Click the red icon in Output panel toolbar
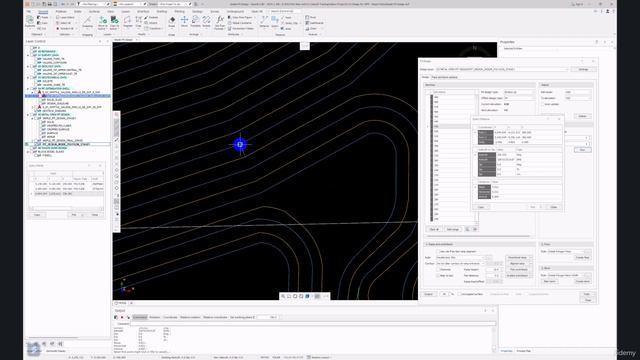This screenshot has height=360, width=640. (122, 317)
